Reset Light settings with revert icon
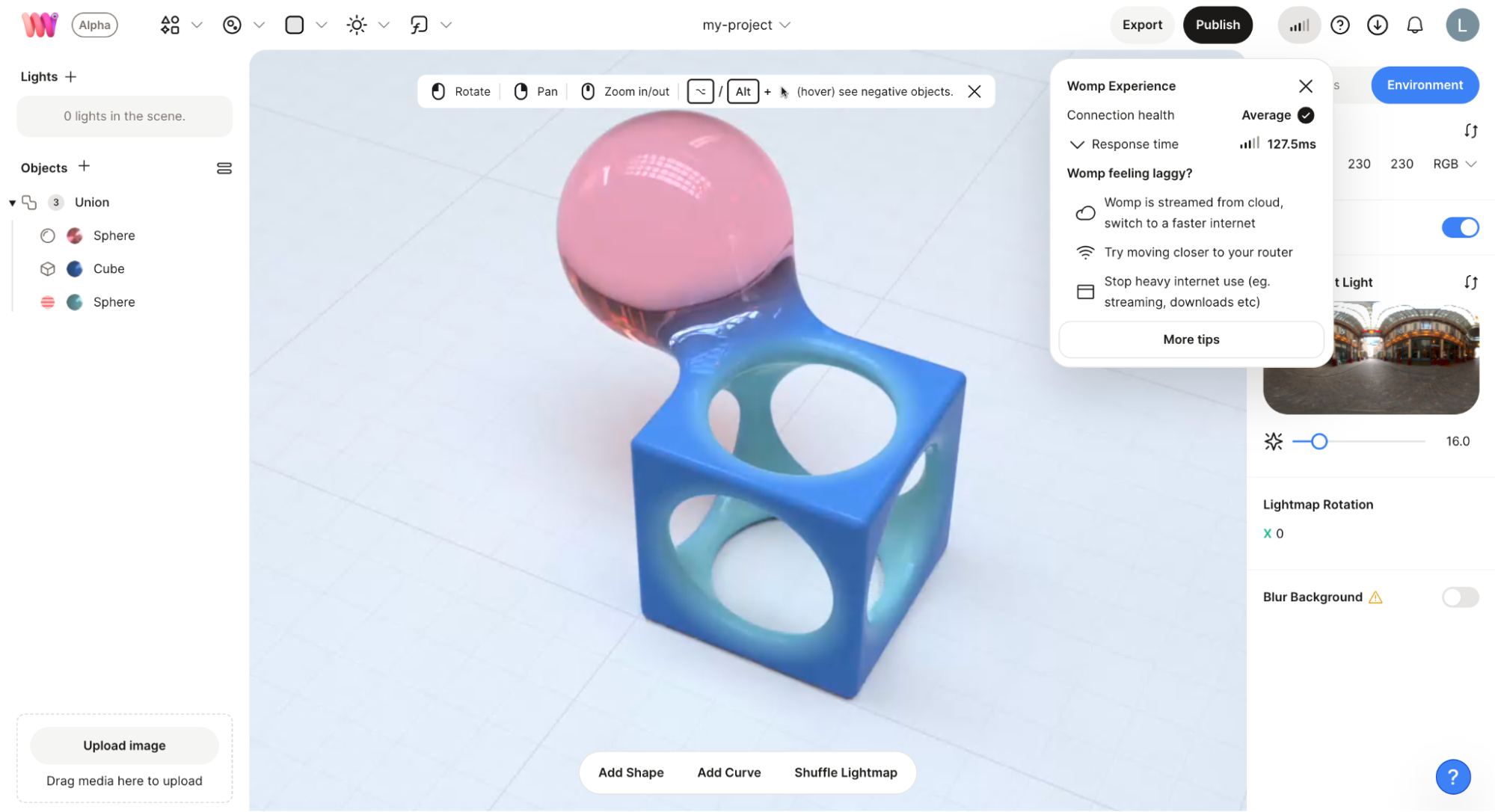 point(1470,282)
